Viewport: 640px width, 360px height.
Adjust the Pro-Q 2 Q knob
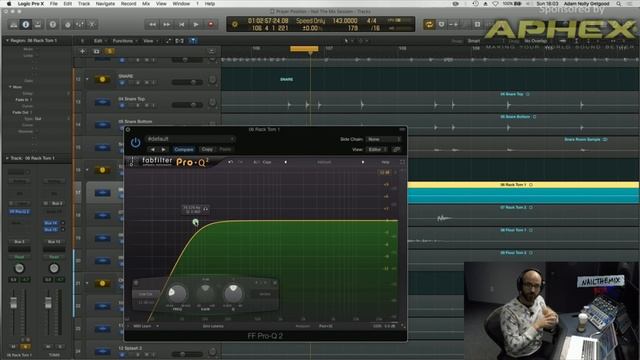coord(233,293)
